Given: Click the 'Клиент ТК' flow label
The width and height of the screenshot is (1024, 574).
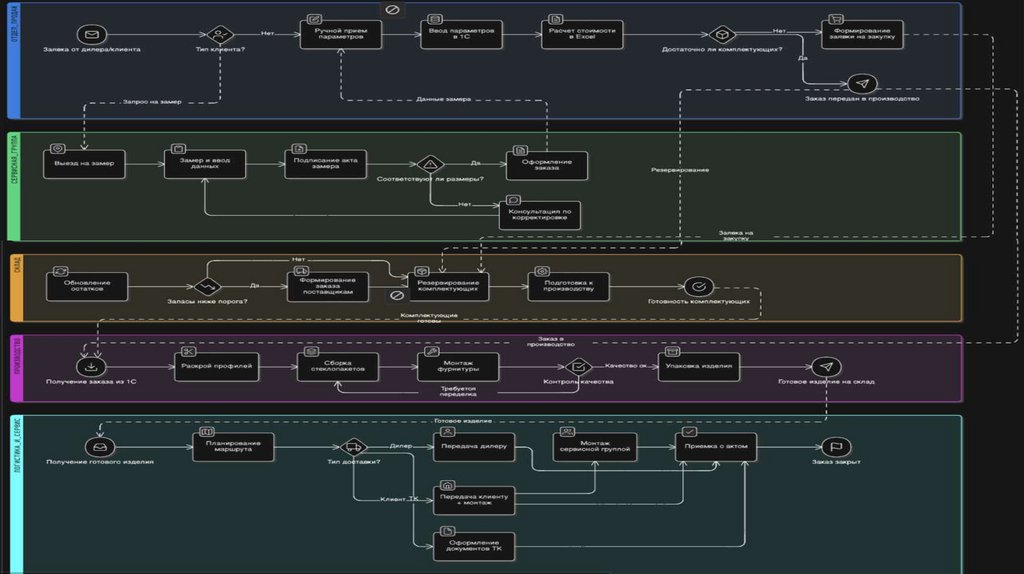Looking at the screenshot, I should 400,499.
